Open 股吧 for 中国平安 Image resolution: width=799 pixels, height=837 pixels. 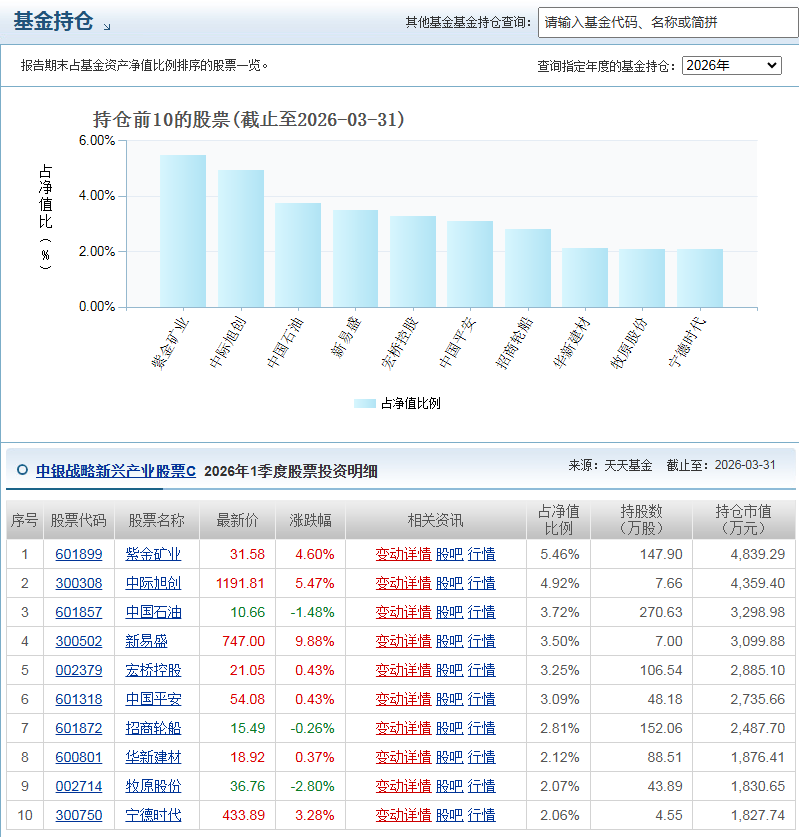point(449,699)
